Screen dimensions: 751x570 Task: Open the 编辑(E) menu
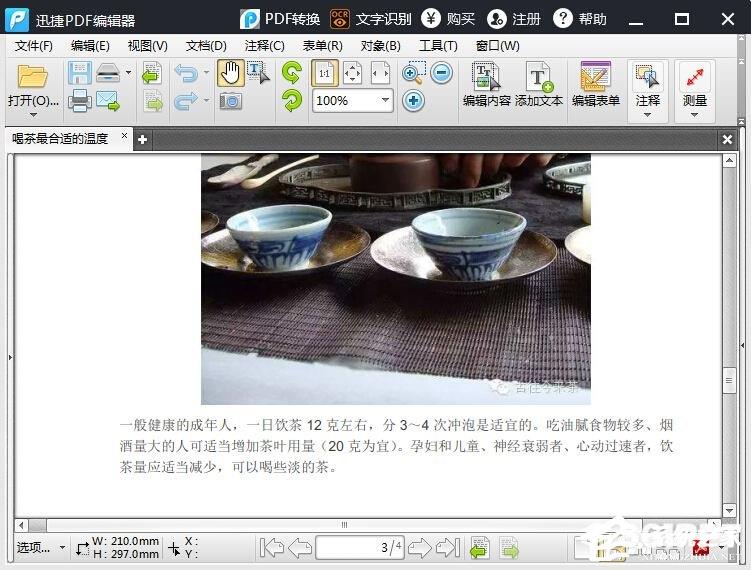click(x=90, y=46)
